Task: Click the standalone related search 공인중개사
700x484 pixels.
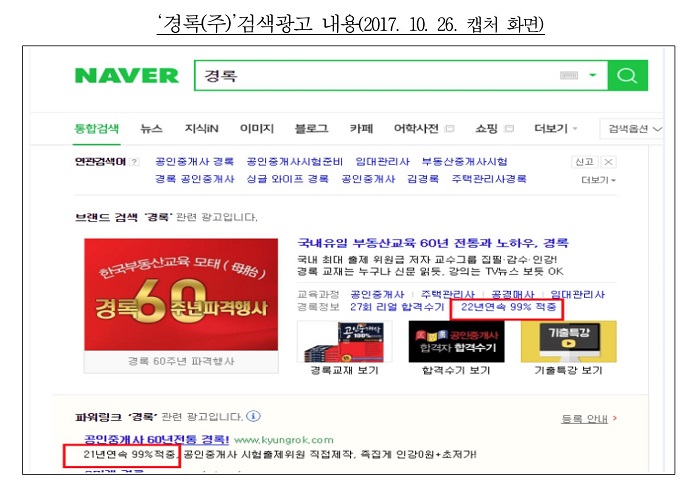Action: point(368,179)
